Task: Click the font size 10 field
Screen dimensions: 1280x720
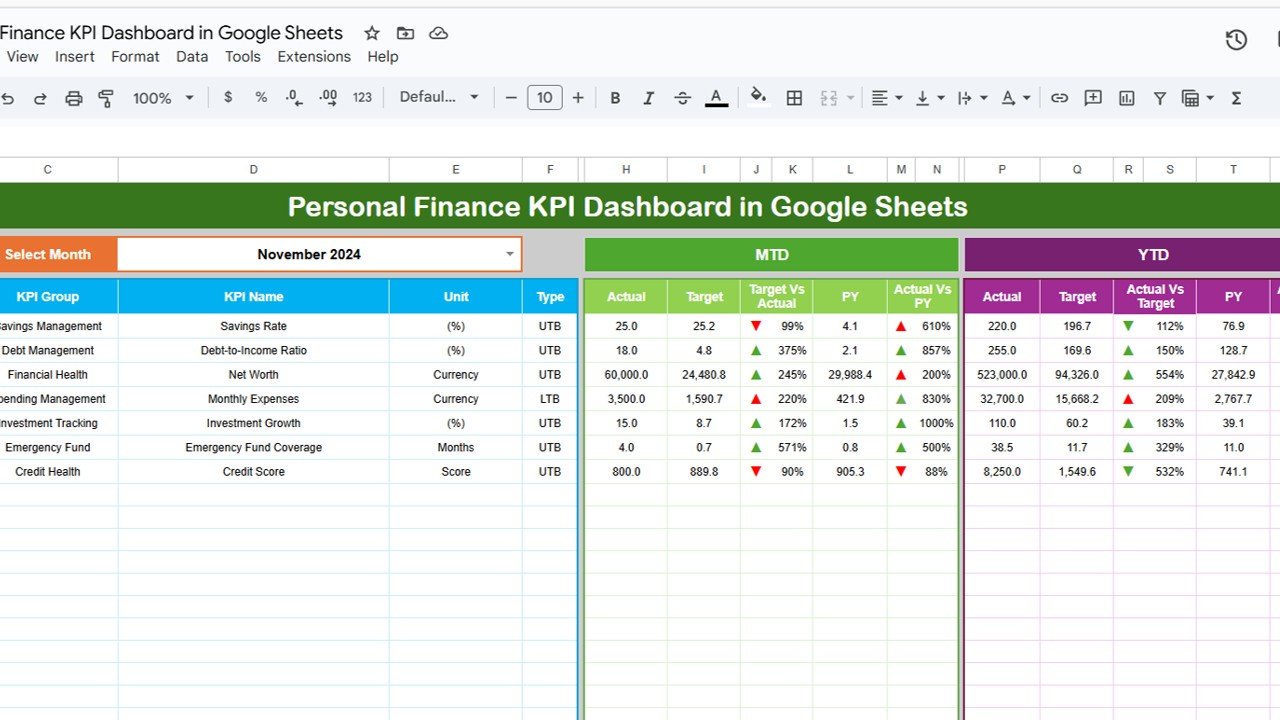Action: coord(544,97)
